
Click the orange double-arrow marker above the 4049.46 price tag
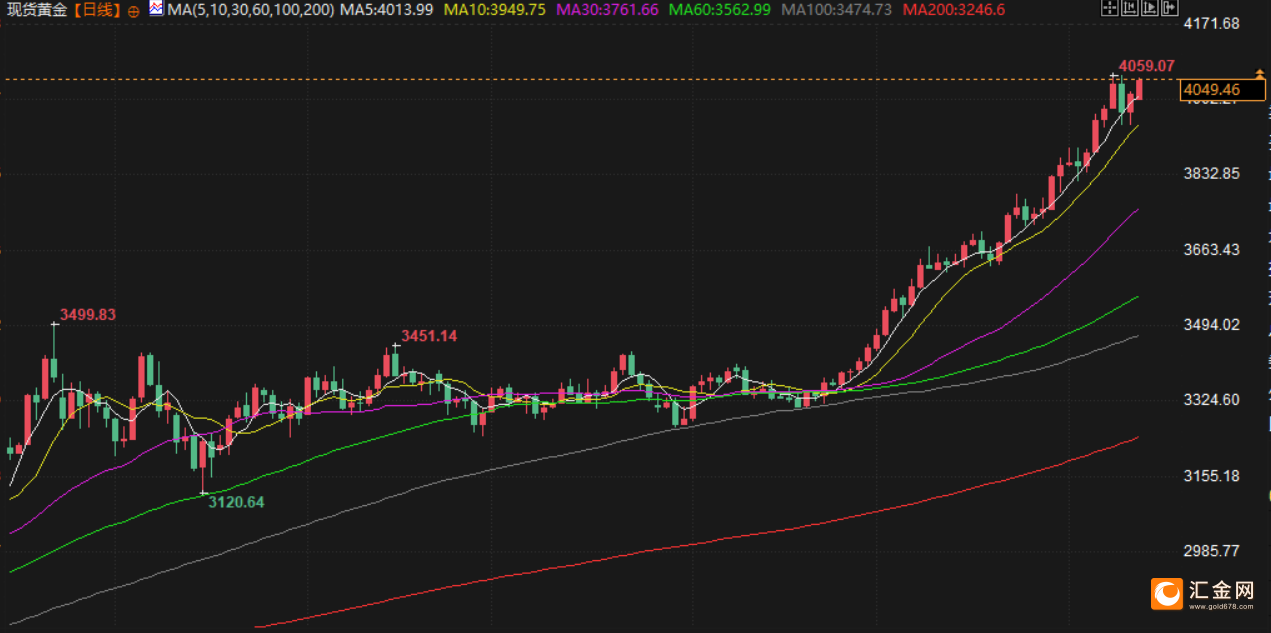pos(1260,76)
